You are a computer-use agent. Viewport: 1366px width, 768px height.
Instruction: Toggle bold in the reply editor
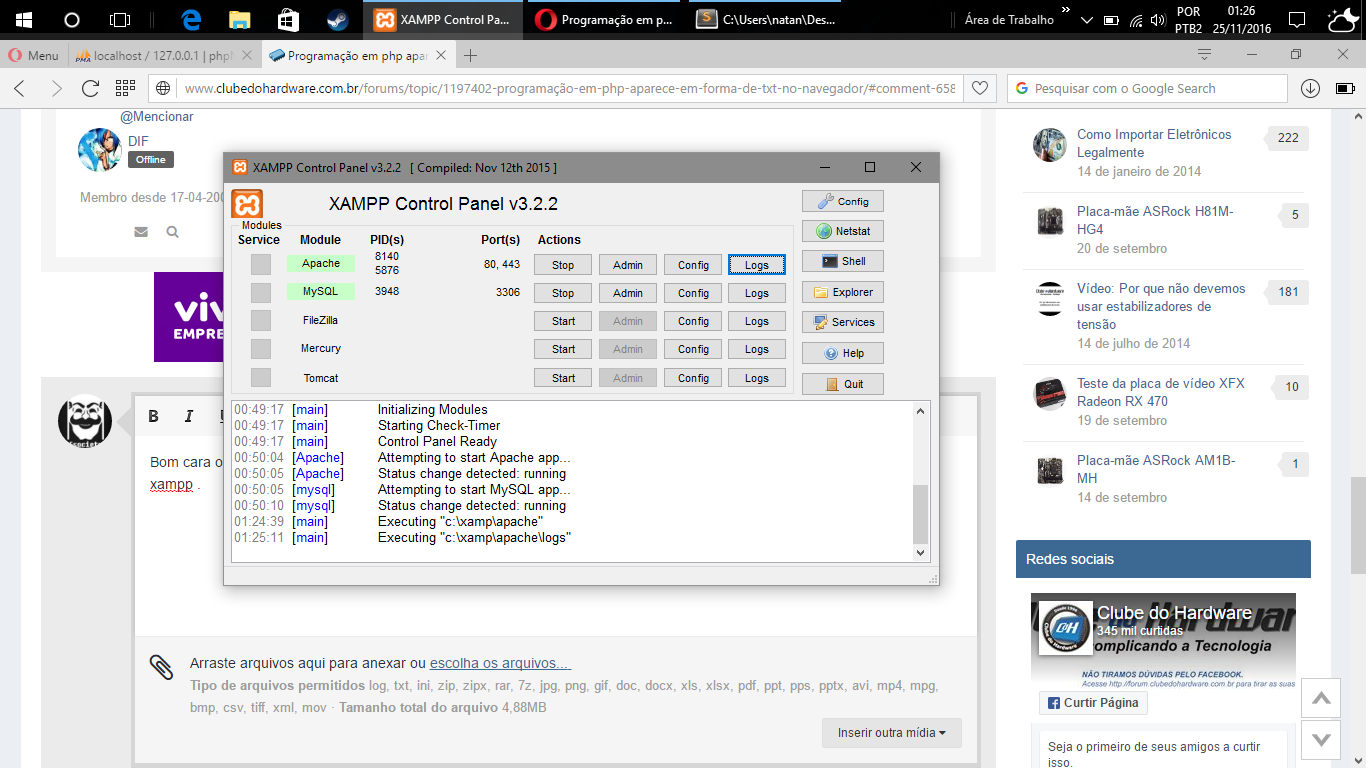pyautogui.click(x=154, y=416)
